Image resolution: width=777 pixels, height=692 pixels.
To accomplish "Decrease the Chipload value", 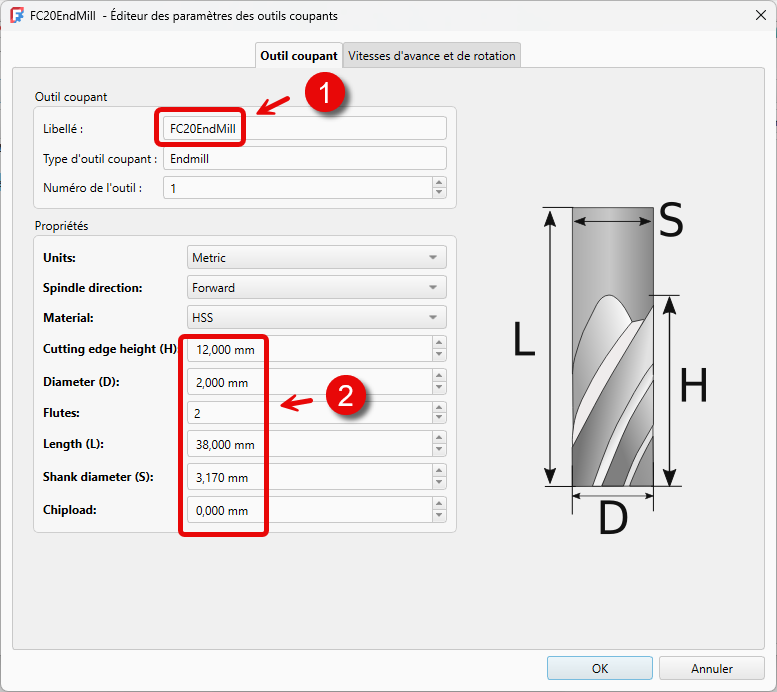I will point(439,516).
